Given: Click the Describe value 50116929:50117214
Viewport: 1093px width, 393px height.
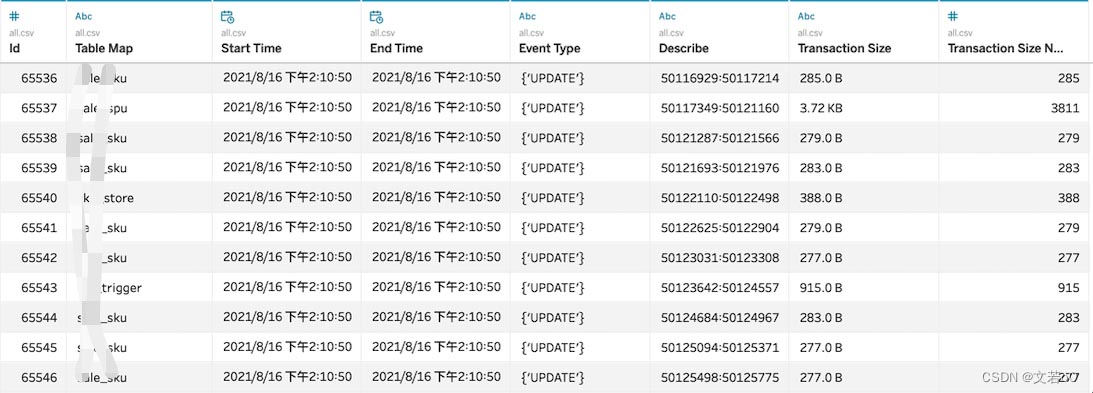Looking at the screenshot, I should [x=719, y=78].
